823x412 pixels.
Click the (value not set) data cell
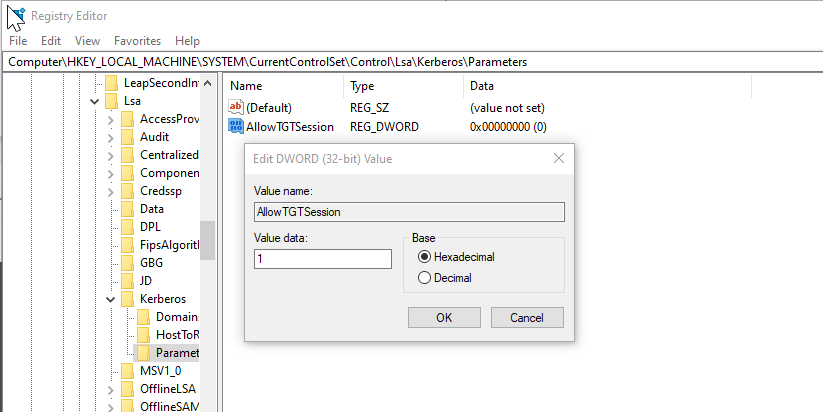(508, 108)
